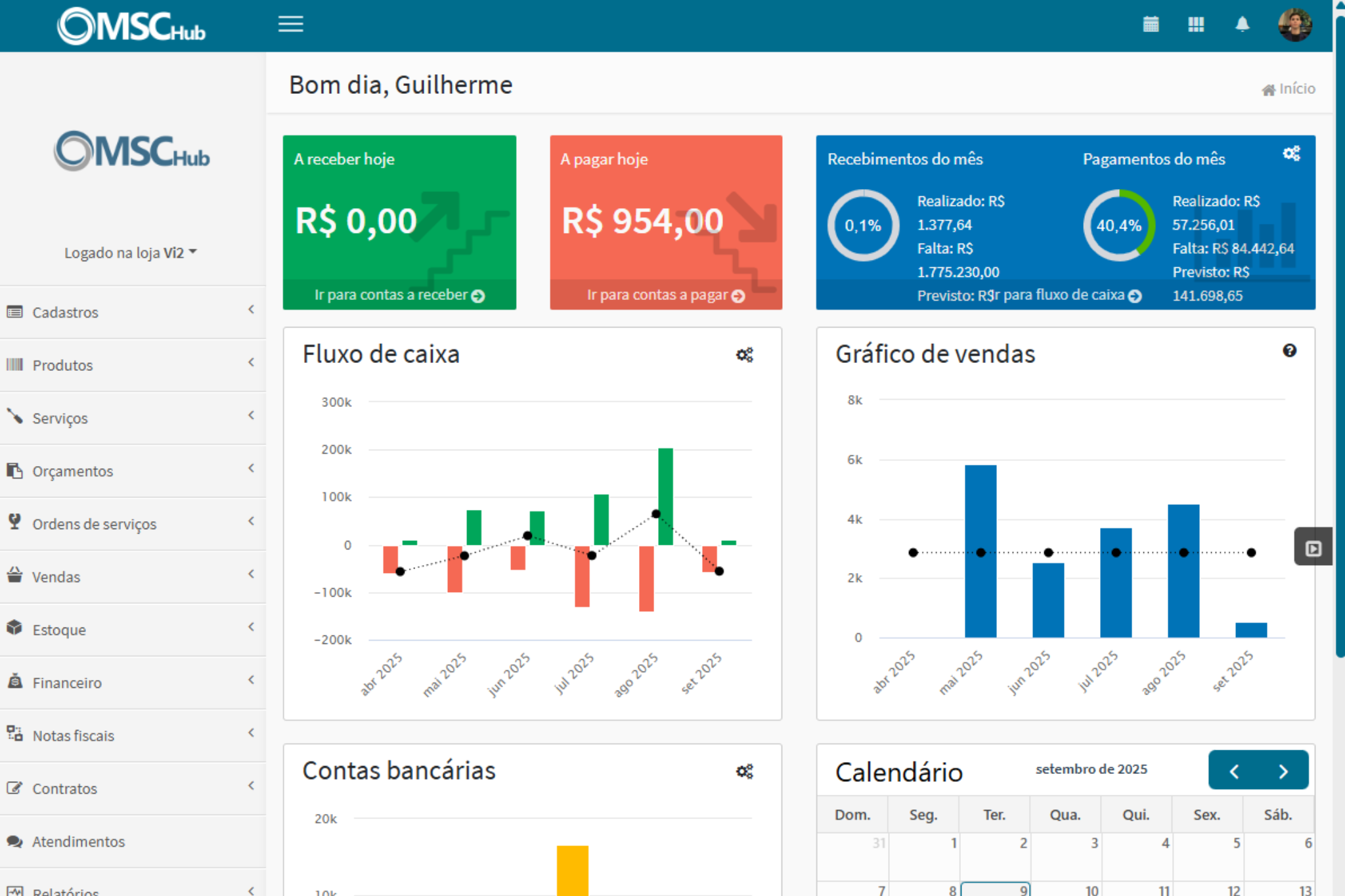
Task: Click help icon on Gráfico de vendas
Action: tap(1289, 351)
